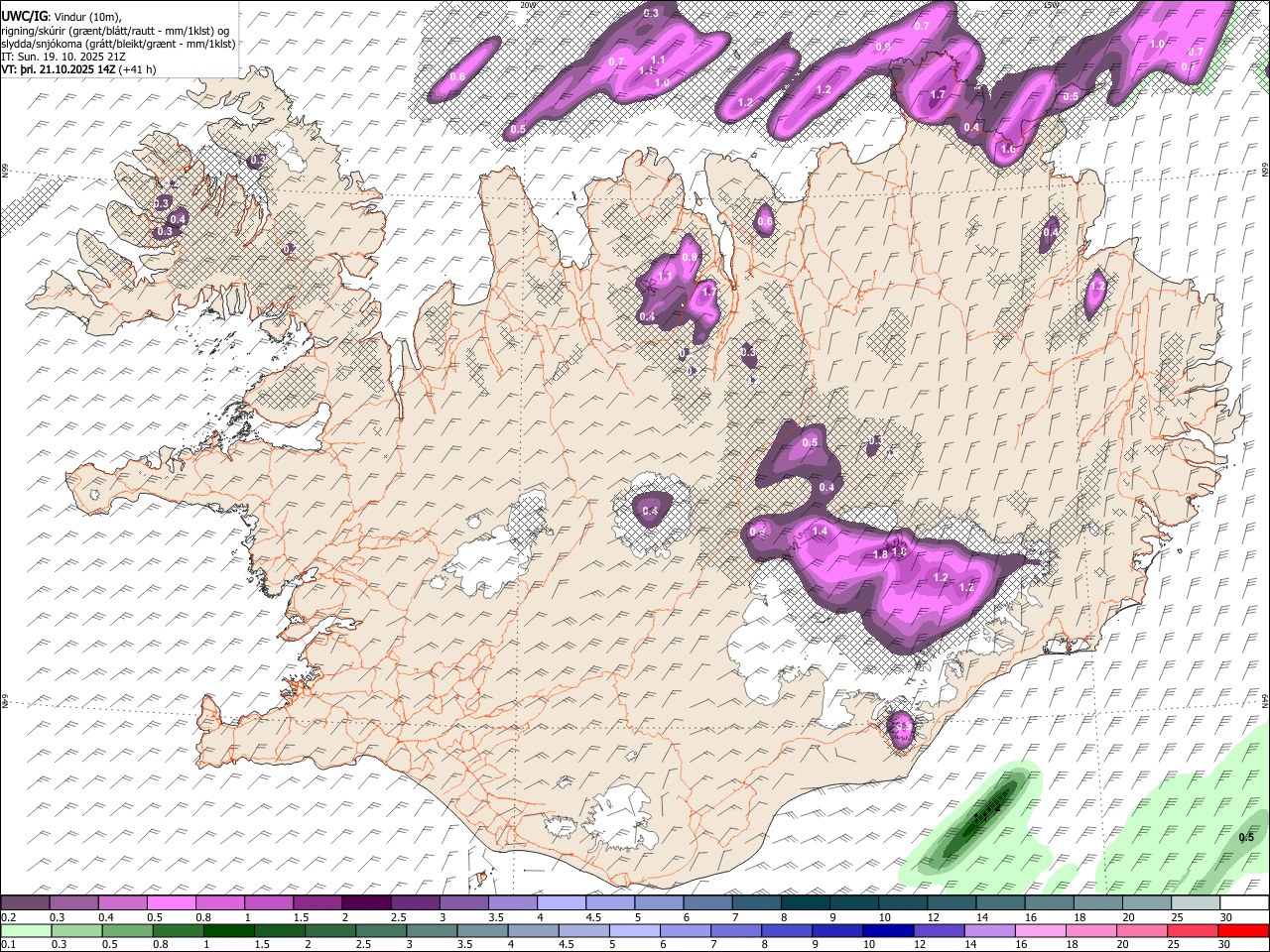
Task: Click the bright red rain swatch above 30
Action: [1243, 930]
